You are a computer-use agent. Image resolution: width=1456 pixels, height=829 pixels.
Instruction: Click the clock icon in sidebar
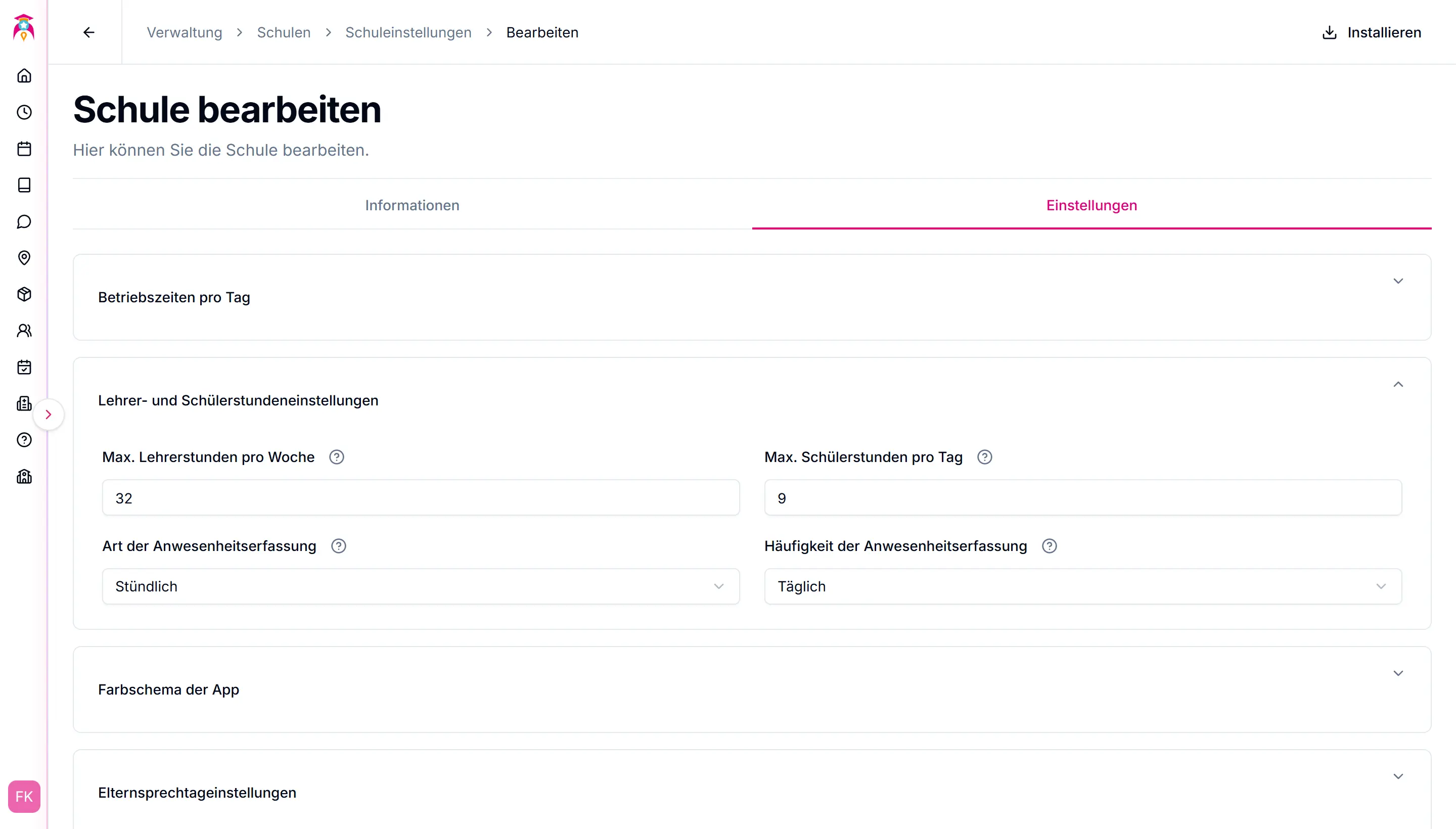pyautogui.click(x=24, y=112)
